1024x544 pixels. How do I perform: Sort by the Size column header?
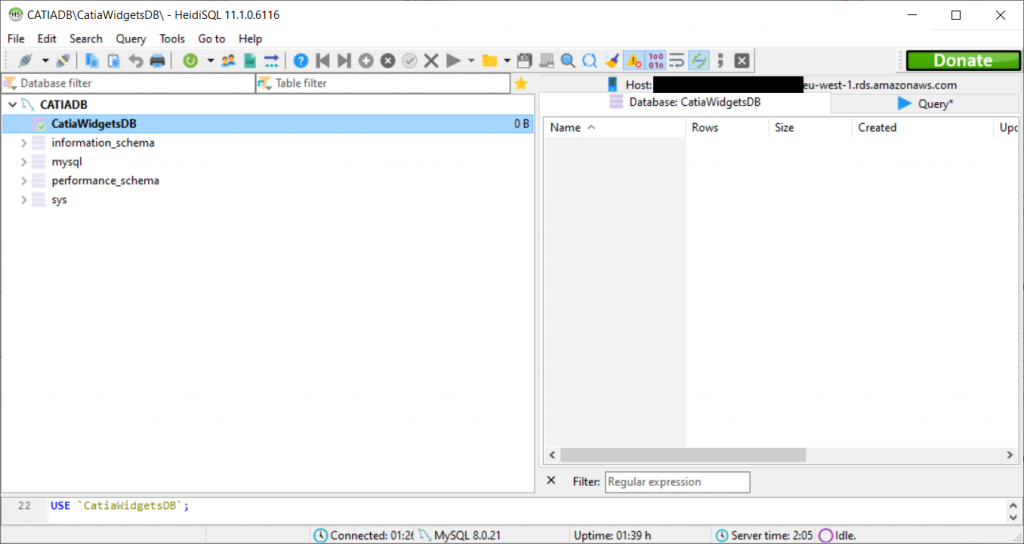coord(810,128)
